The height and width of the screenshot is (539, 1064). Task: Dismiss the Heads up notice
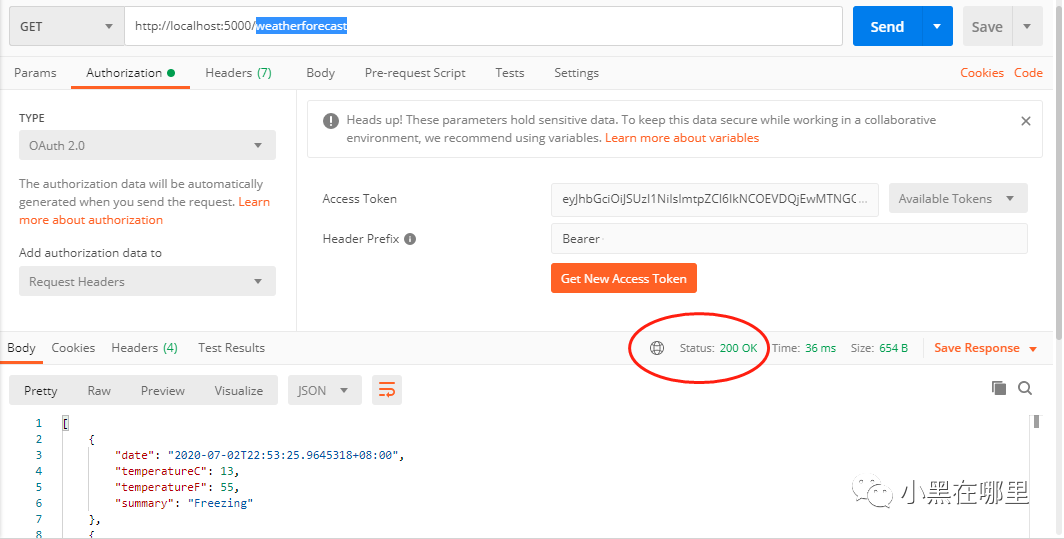[x=1025, y=121]
